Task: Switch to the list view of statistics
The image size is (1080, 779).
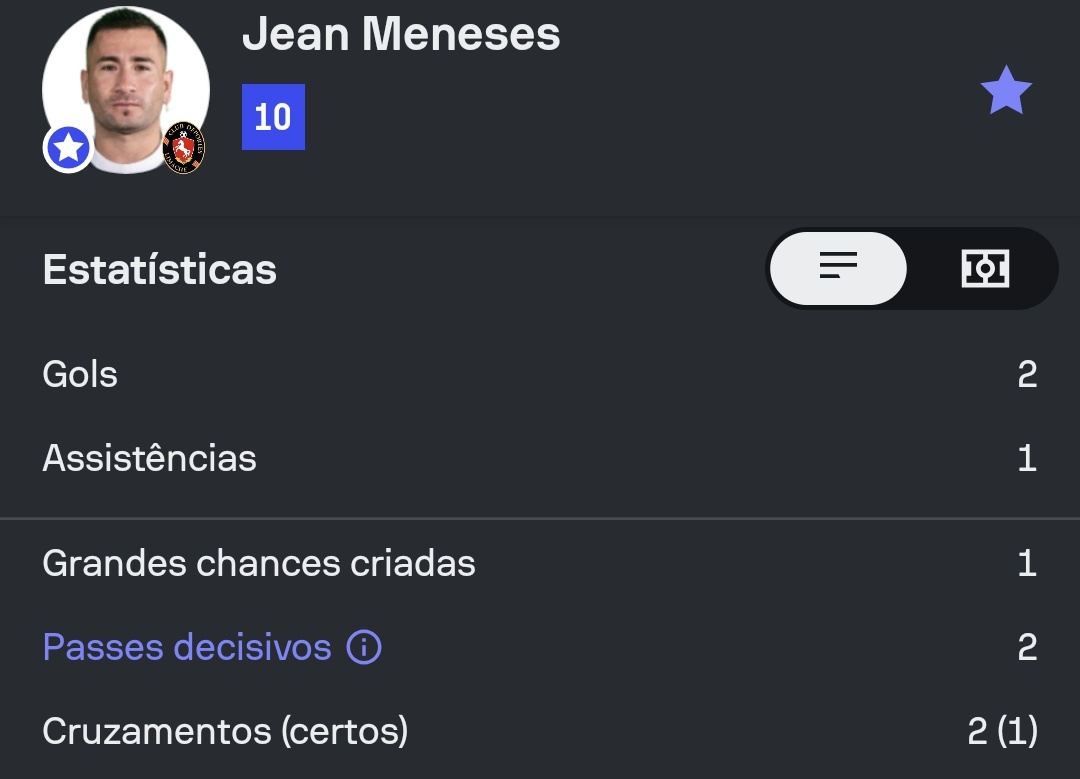Action: (x=838, y=268)
